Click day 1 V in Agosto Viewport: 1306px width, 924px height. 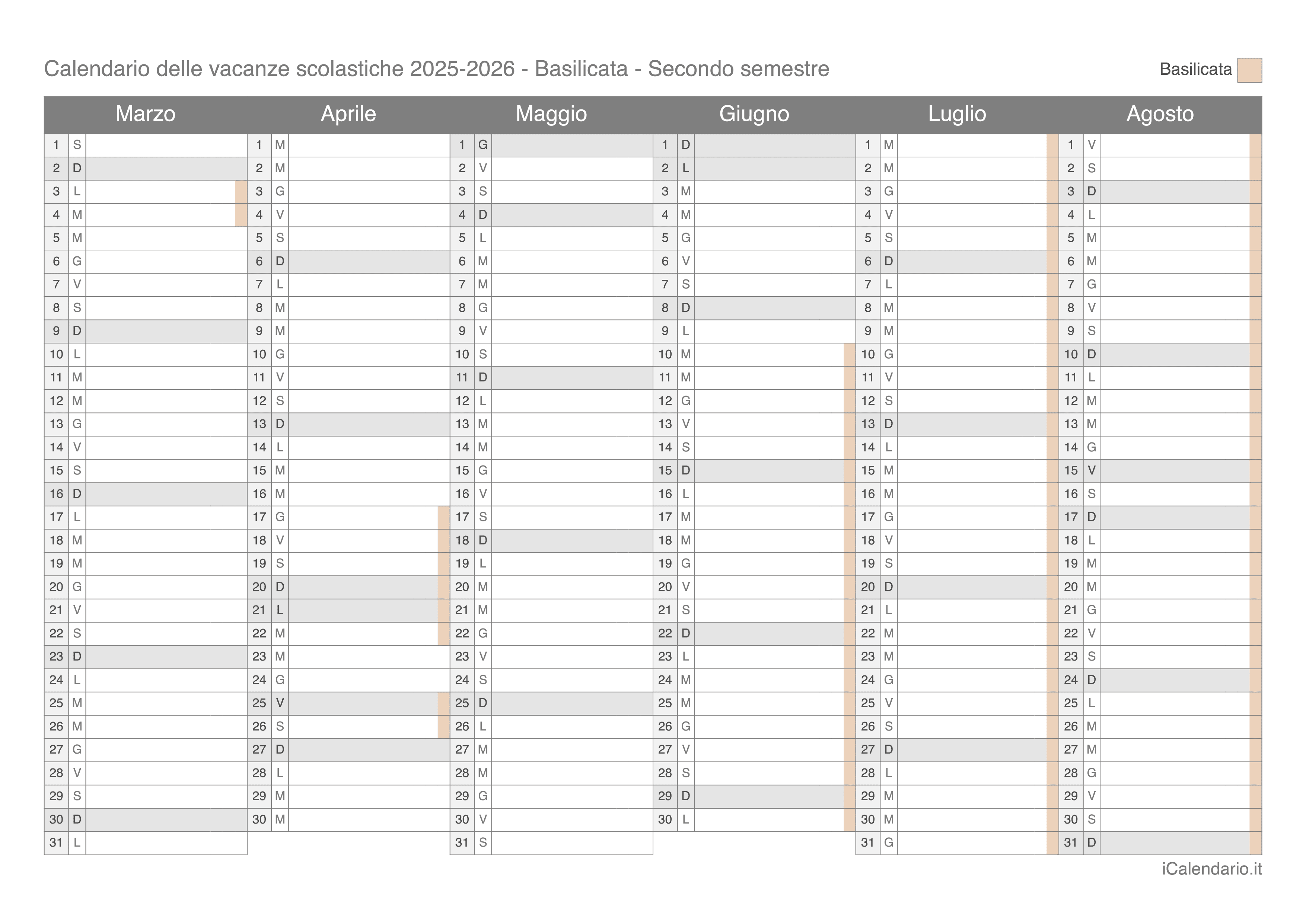click(x=1160, y=145)
